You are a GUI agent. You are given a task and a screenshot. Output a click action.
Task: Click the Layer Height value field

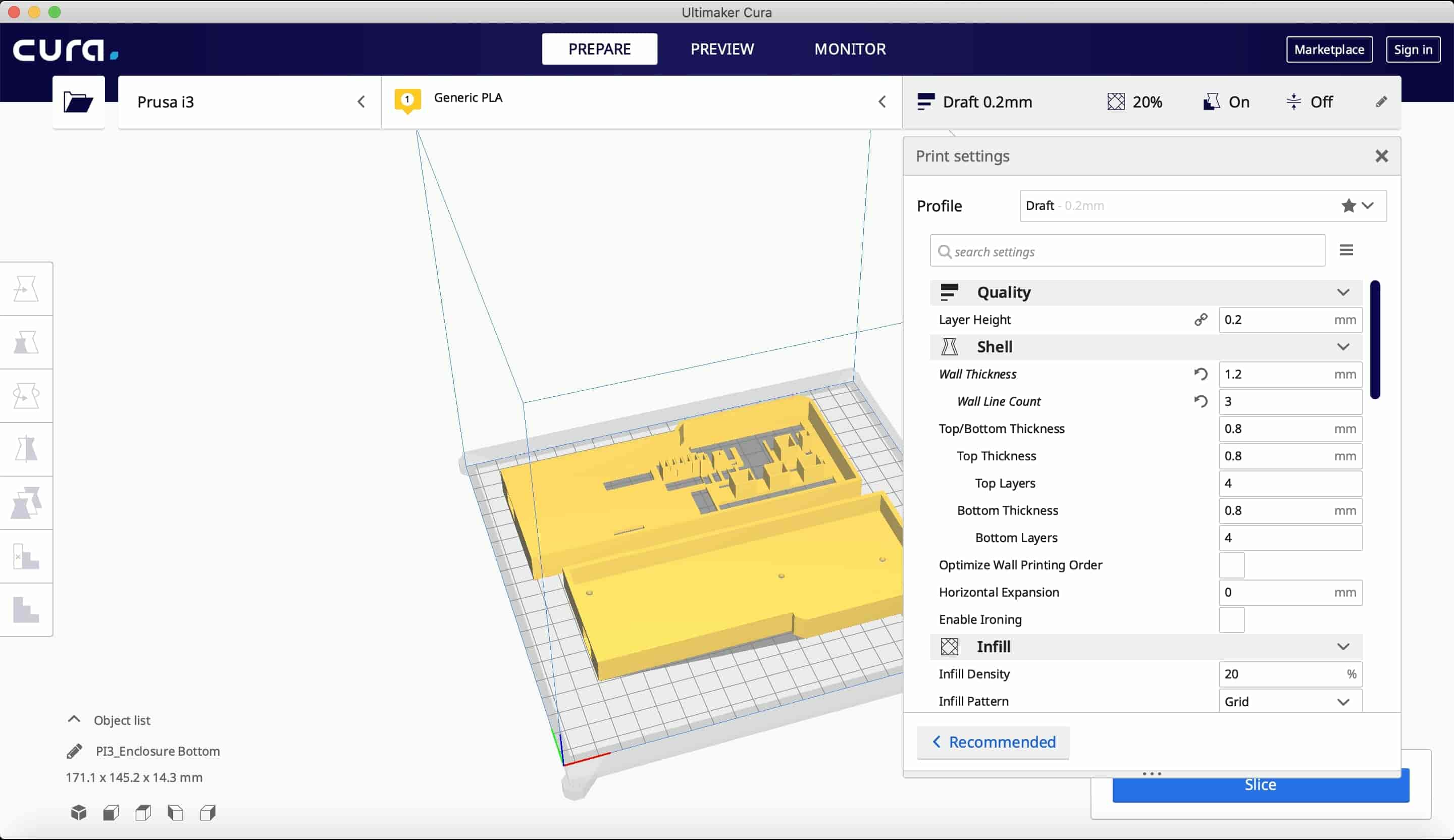pos(1291,320)
